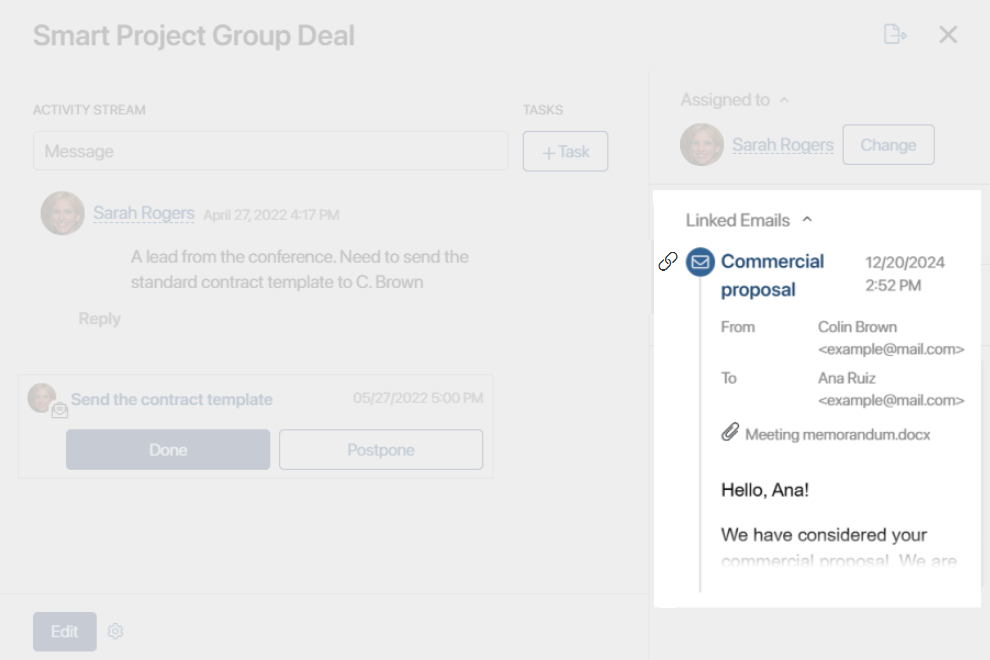
Task: Postpone the contract template task
Action: (380, 450)
